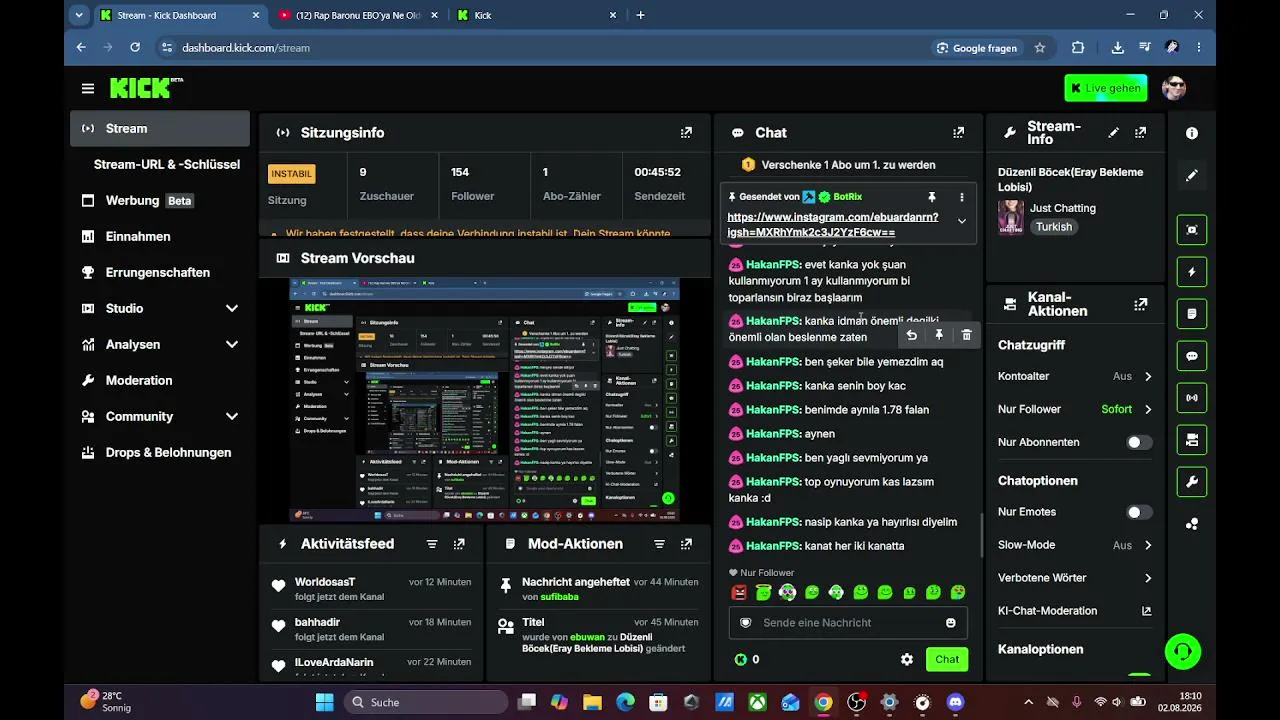Viewport: 1280px width, 720px height.
Task: Filter the Mod-Aktionen list
Action: coord(659,544)
